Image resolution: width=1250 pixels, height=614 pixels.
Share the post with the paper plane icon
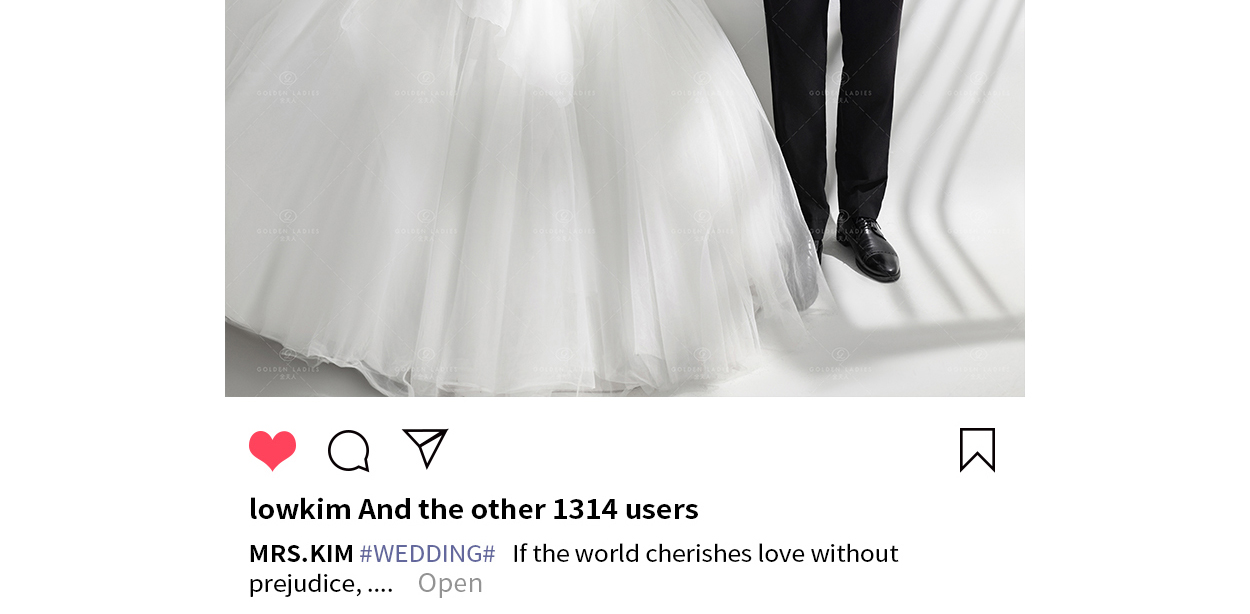tap(425, 448)
